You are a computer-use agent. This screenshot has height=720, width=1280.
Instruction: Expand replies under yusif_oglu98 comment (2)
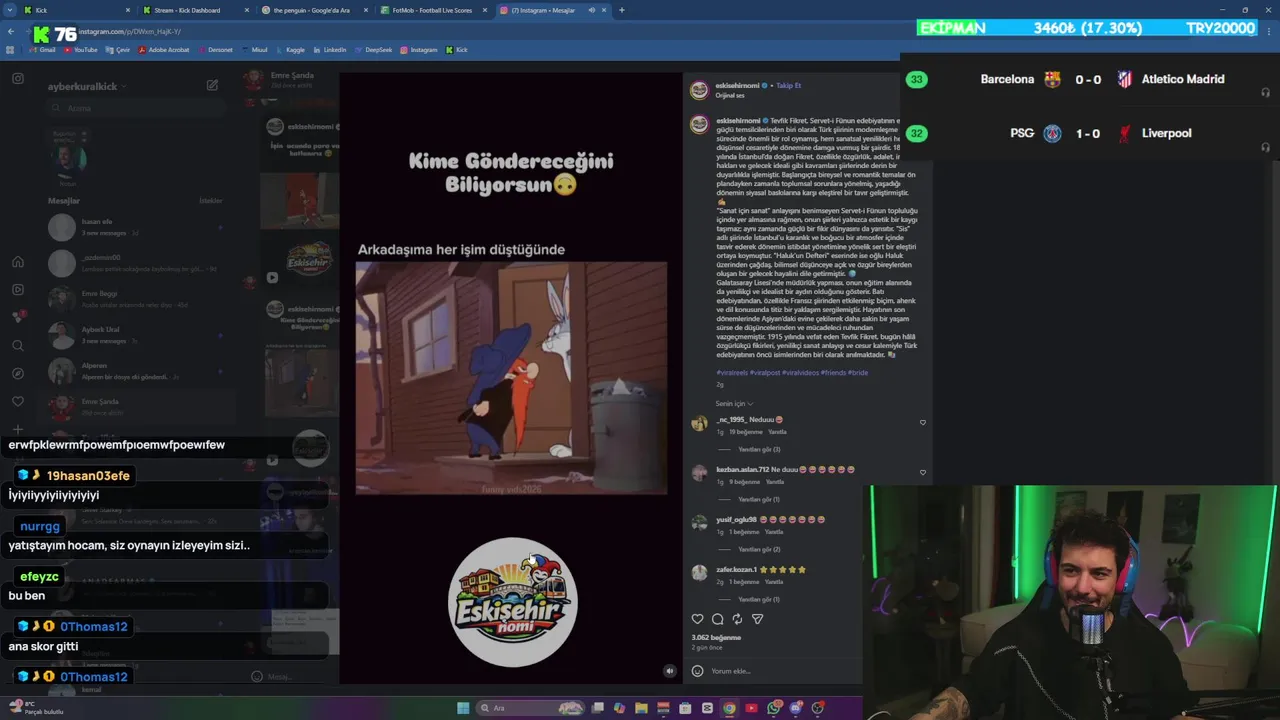759,549
